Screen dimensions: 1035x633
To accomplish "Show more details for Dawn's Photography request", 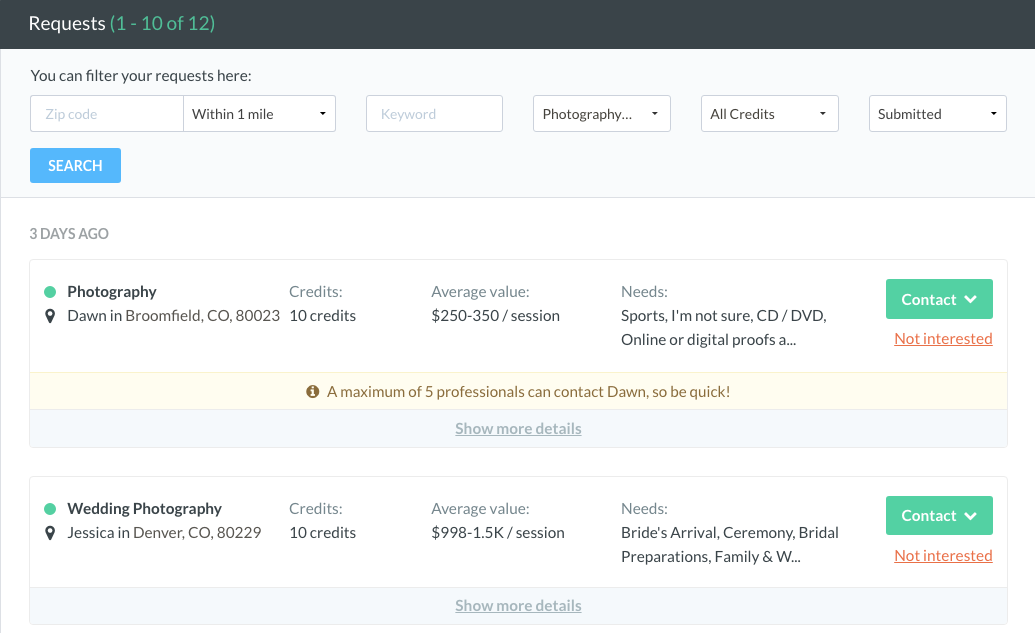I will 518,428.
